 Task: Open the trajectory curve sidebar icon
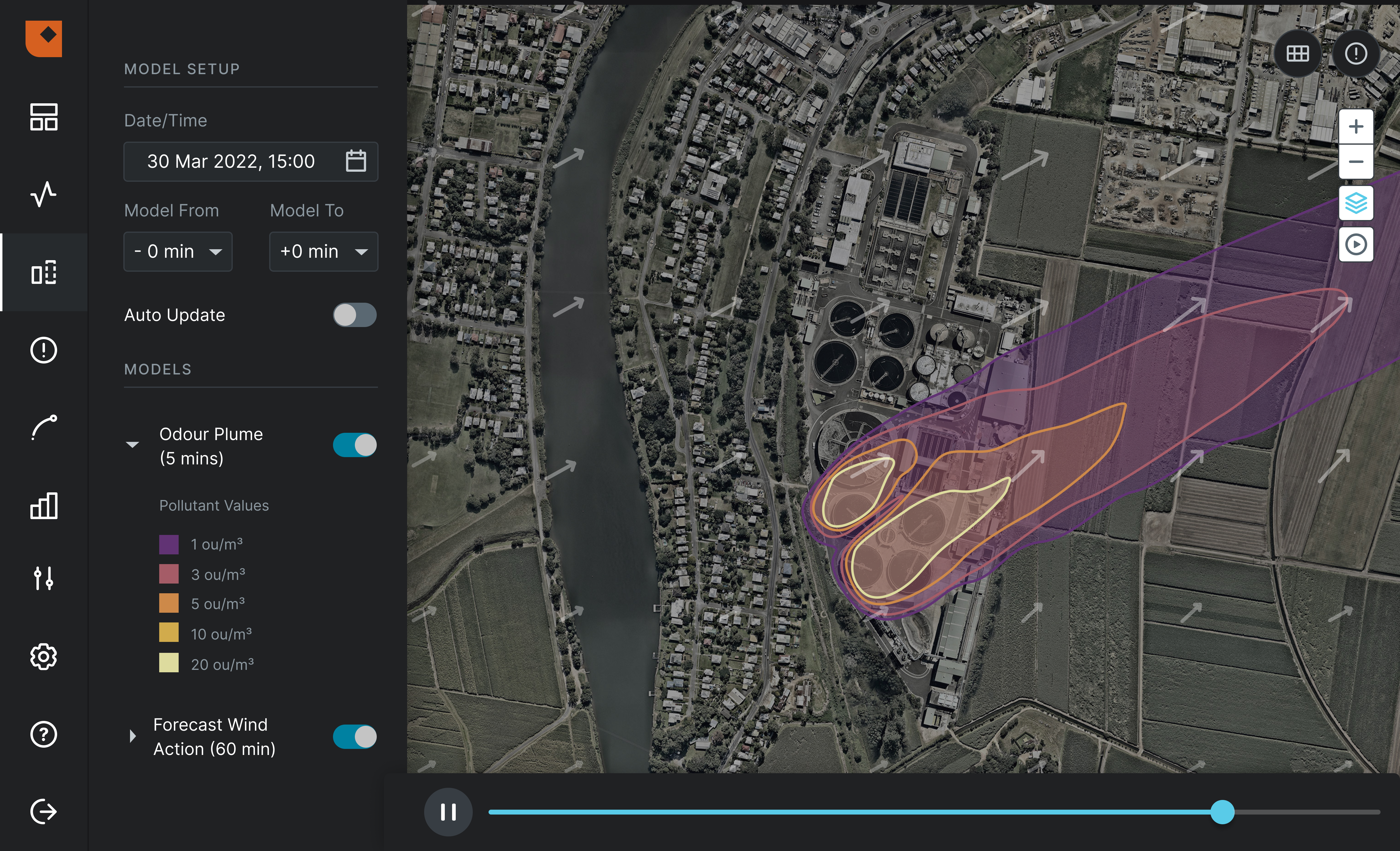43,428
